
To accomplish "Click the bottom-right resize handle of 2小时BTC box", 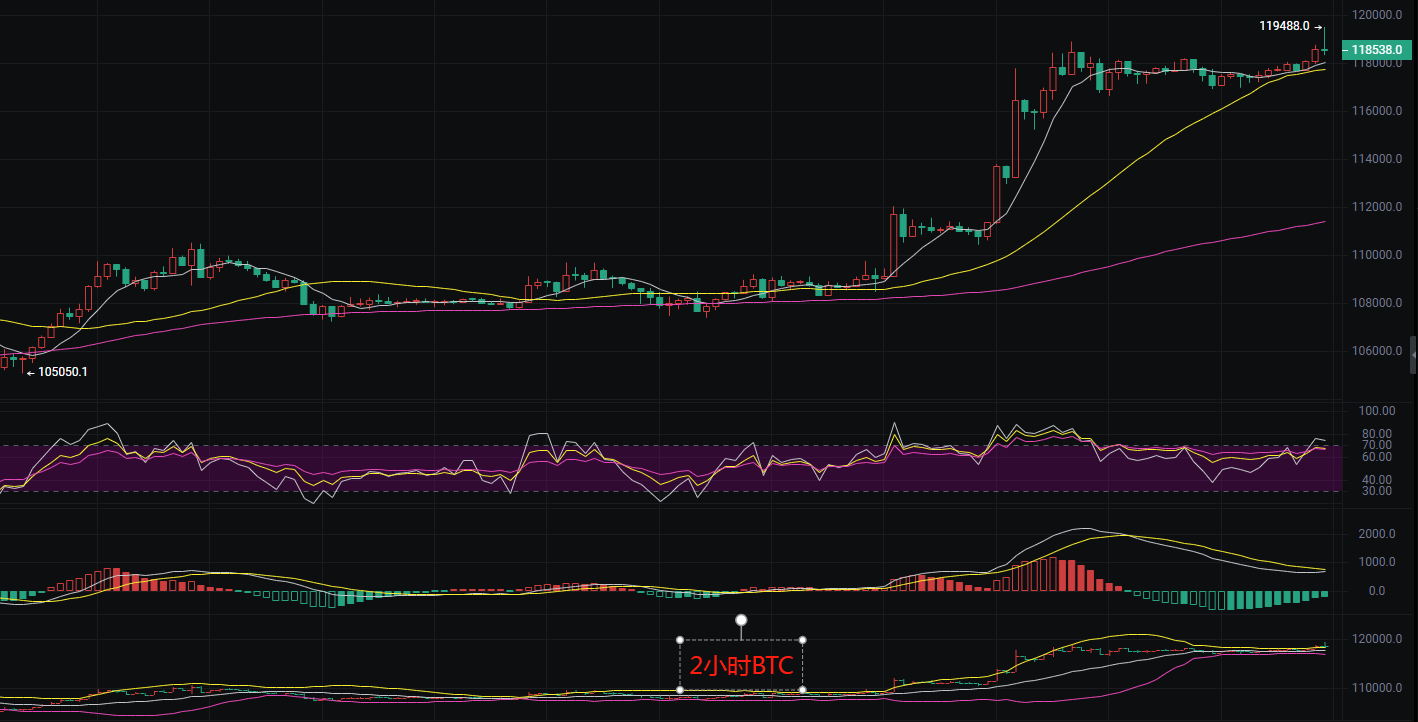I will [802, 690].
